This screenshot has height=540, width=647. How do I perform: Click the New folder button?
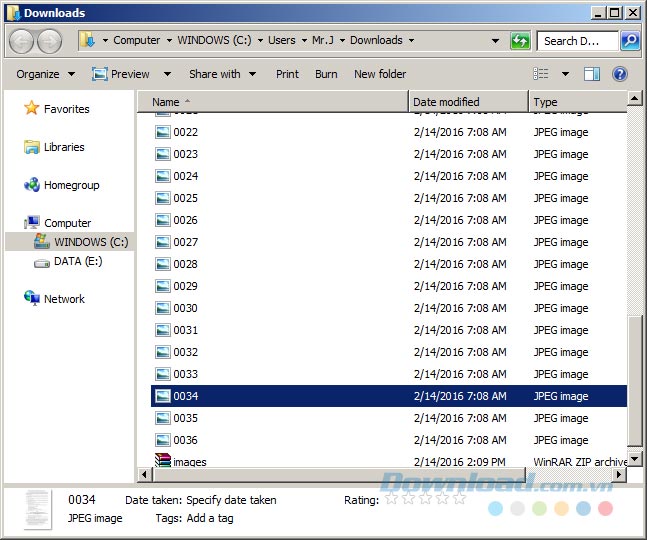point(380,74)
